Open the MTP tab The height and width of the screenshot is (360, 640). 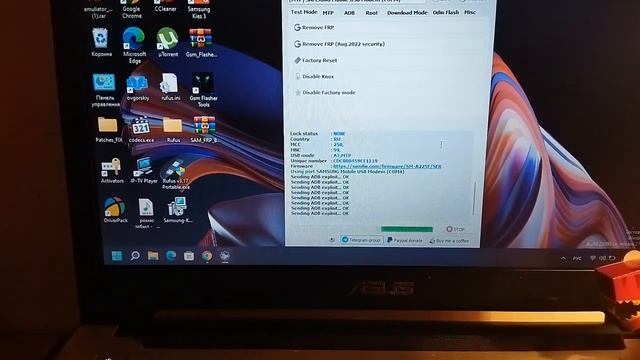[328, 13]
